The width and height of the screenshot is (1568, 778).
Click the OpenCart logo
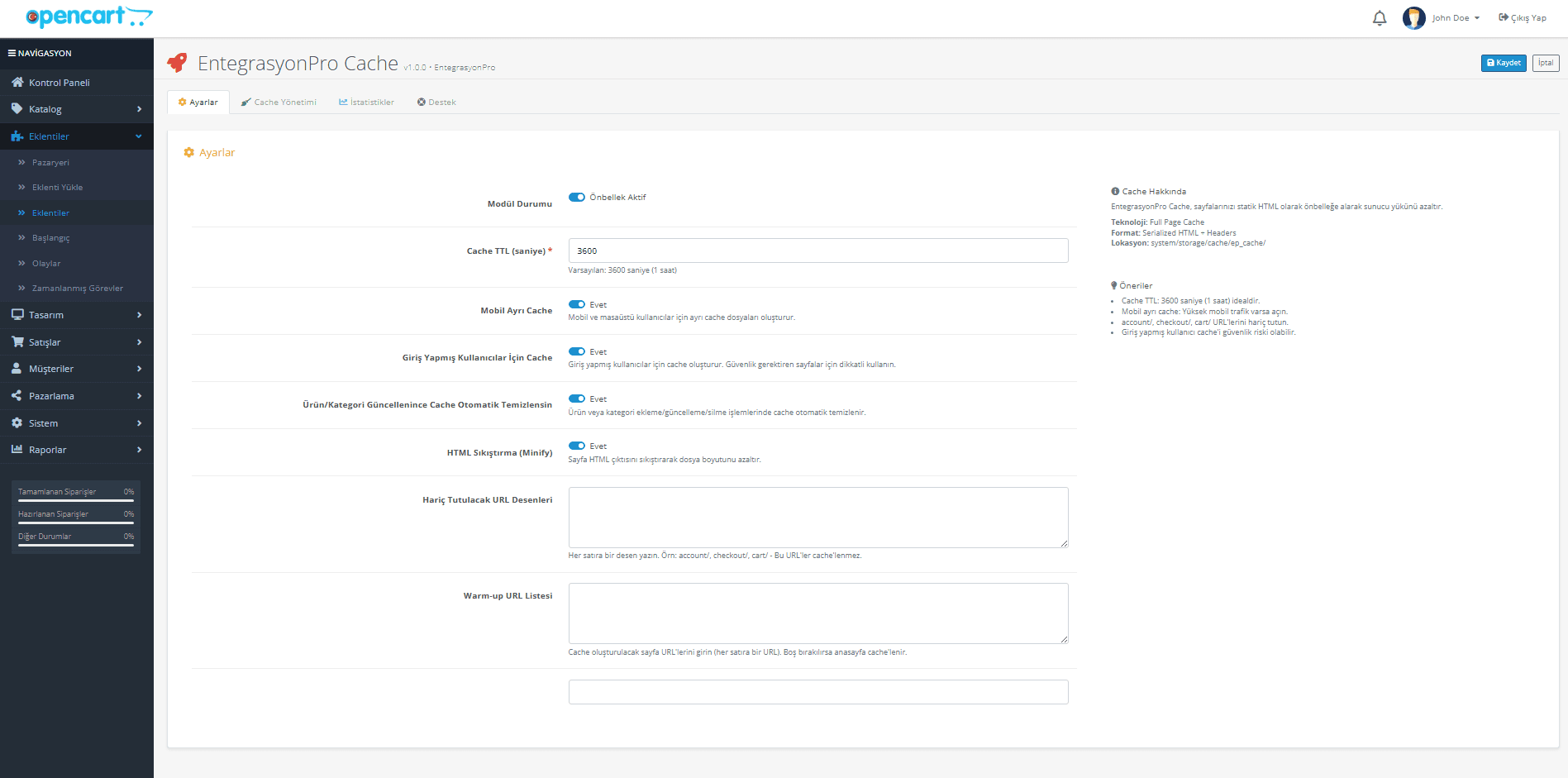(88, 17)
